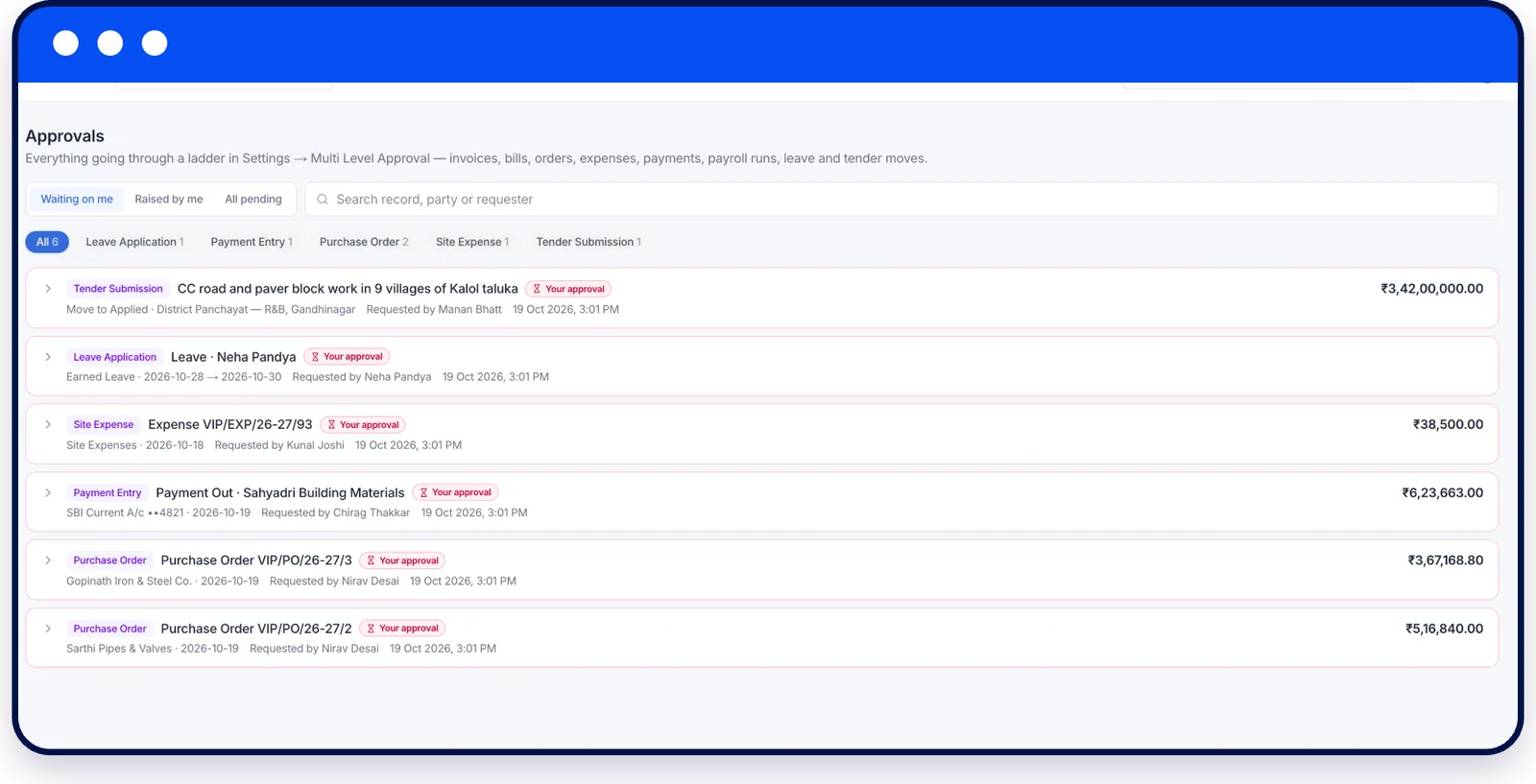Switch to Raised by me tab
The image size is (1536, 784).
pos(169,200)
